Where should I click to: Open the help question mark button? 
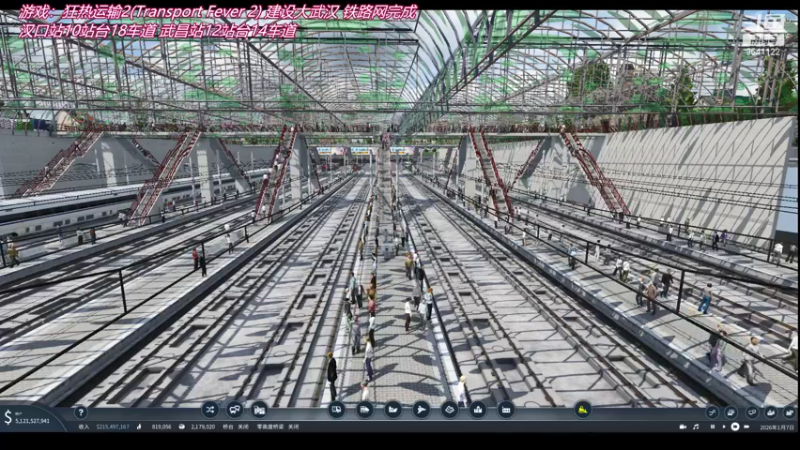pyautogui.click(x=81, y=412)
